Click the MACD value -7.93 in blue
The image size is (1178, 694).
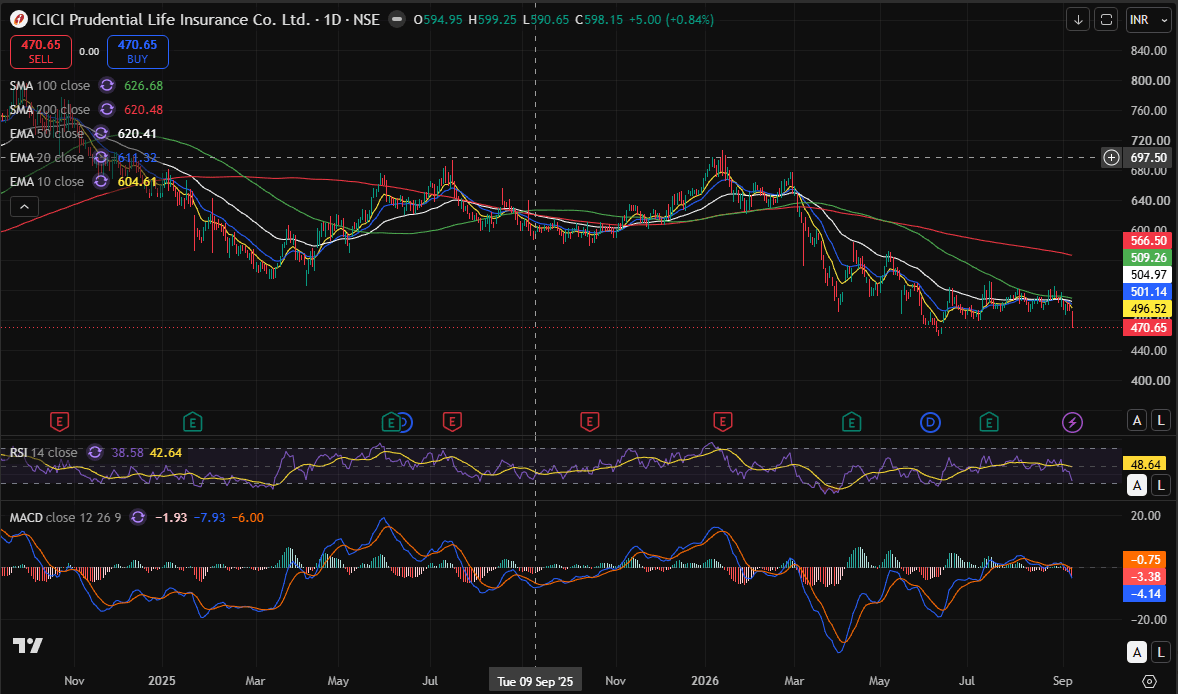pyautogui.click(x=210, y=517)
